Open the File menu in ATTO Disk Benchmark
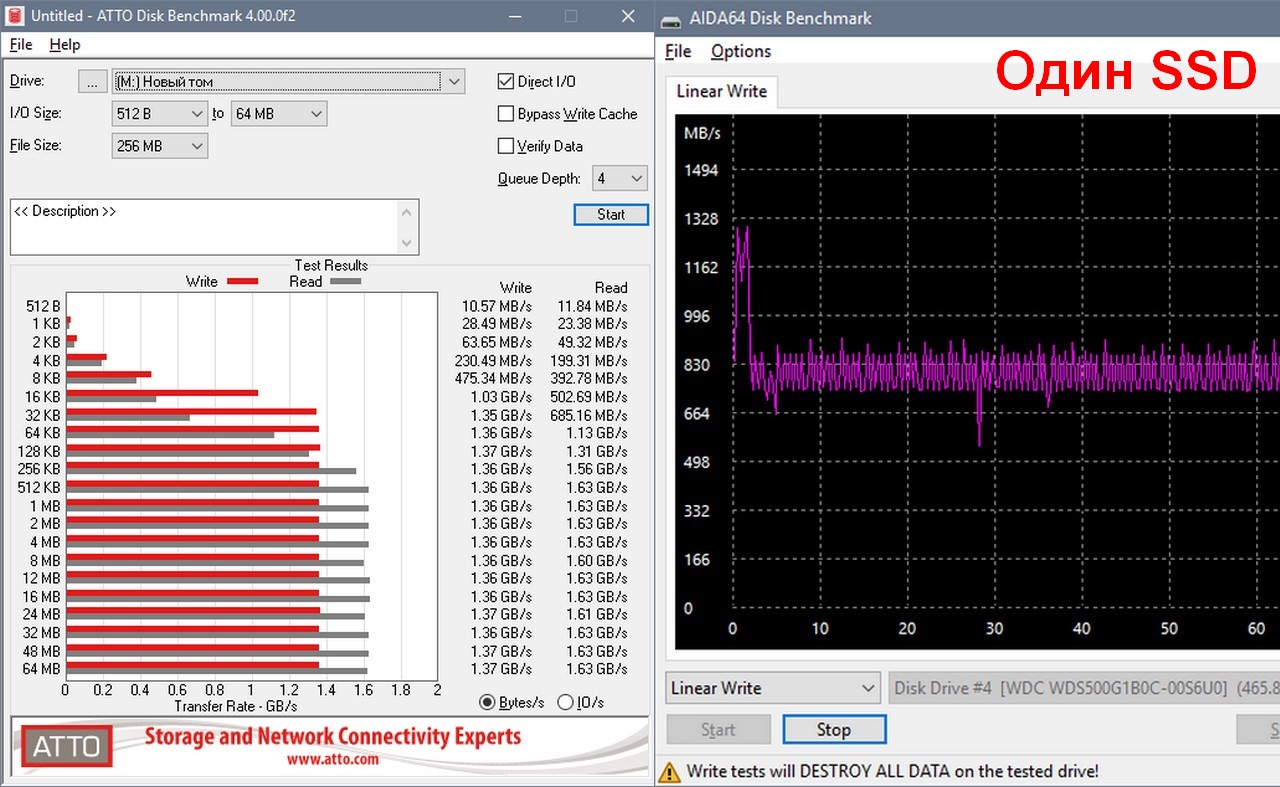Image resolution: width=1280 pixels, height=787 pixels. click(21, 45)
